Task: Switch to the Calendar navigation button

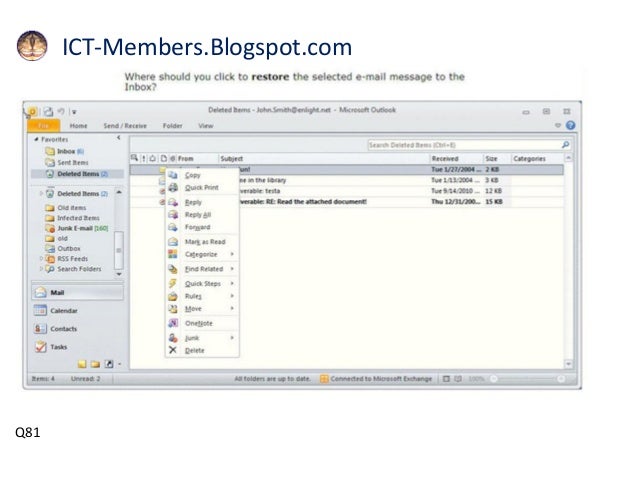Action: coord(77,311)
